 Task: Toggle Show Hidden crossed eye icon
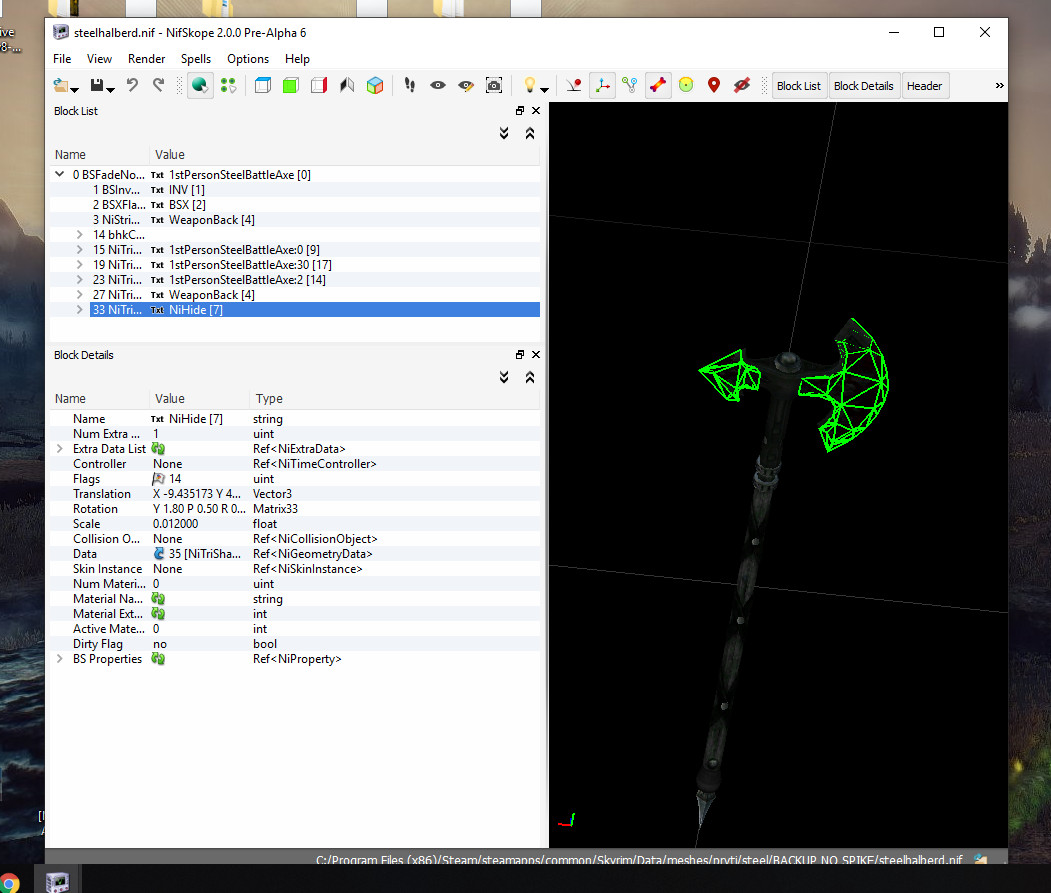(741, 85)
